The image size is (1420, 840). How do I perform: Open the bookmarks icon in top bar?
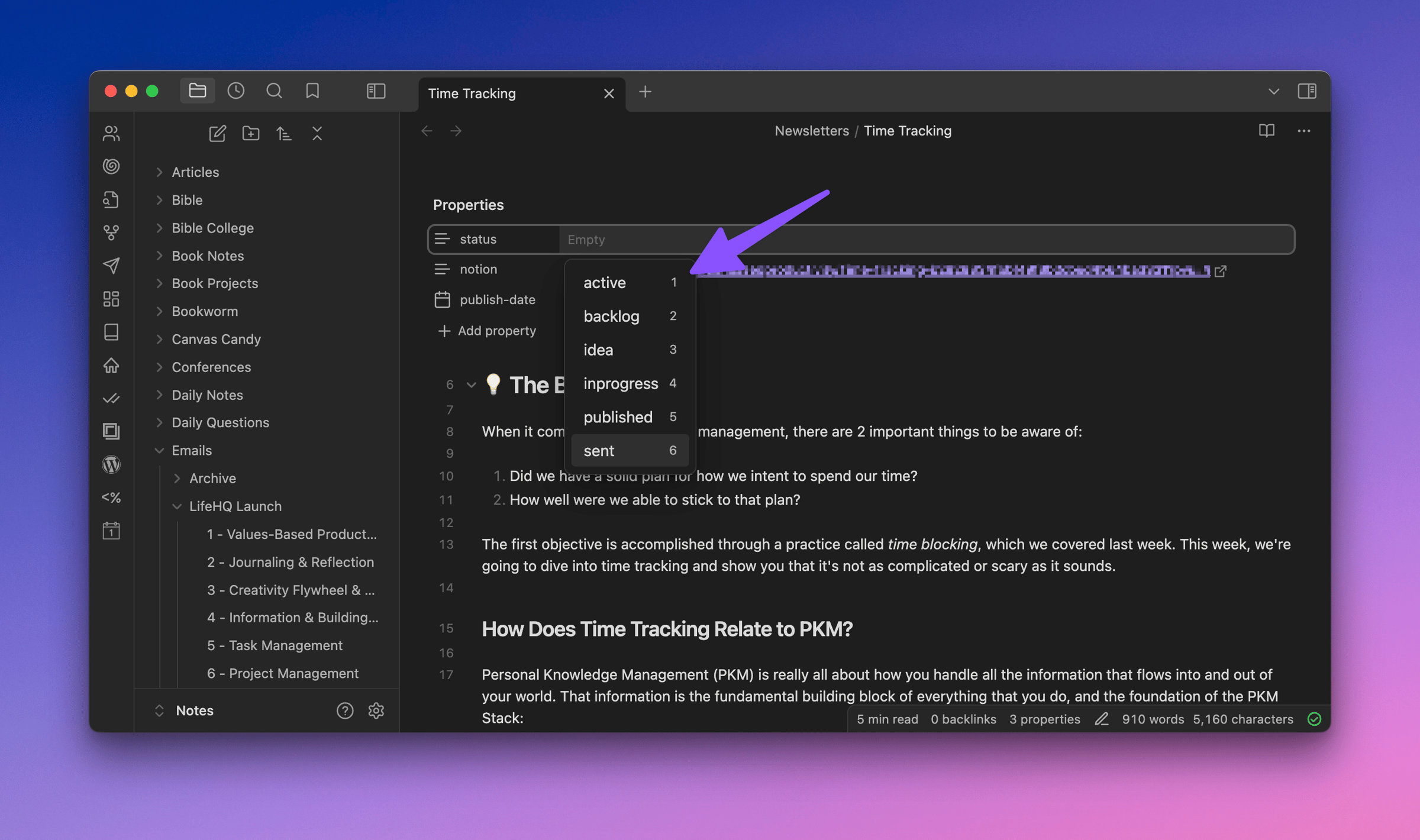tap(312, 91)
